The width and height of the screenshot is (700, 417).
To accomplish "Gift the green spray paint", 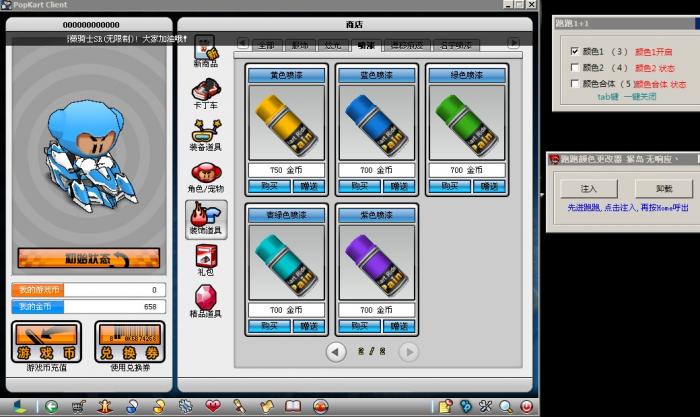I will pyautogui.click(x=489, y=186).
